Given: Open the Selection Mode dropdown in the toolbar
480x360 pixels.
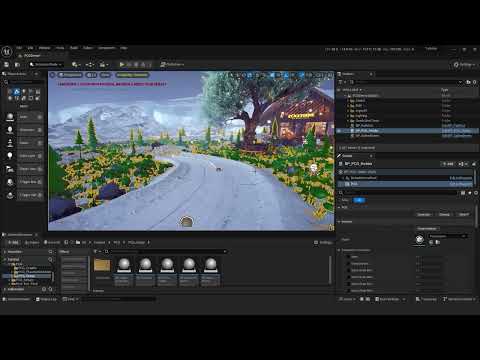Looking at the screenshot, I should 46,64.
